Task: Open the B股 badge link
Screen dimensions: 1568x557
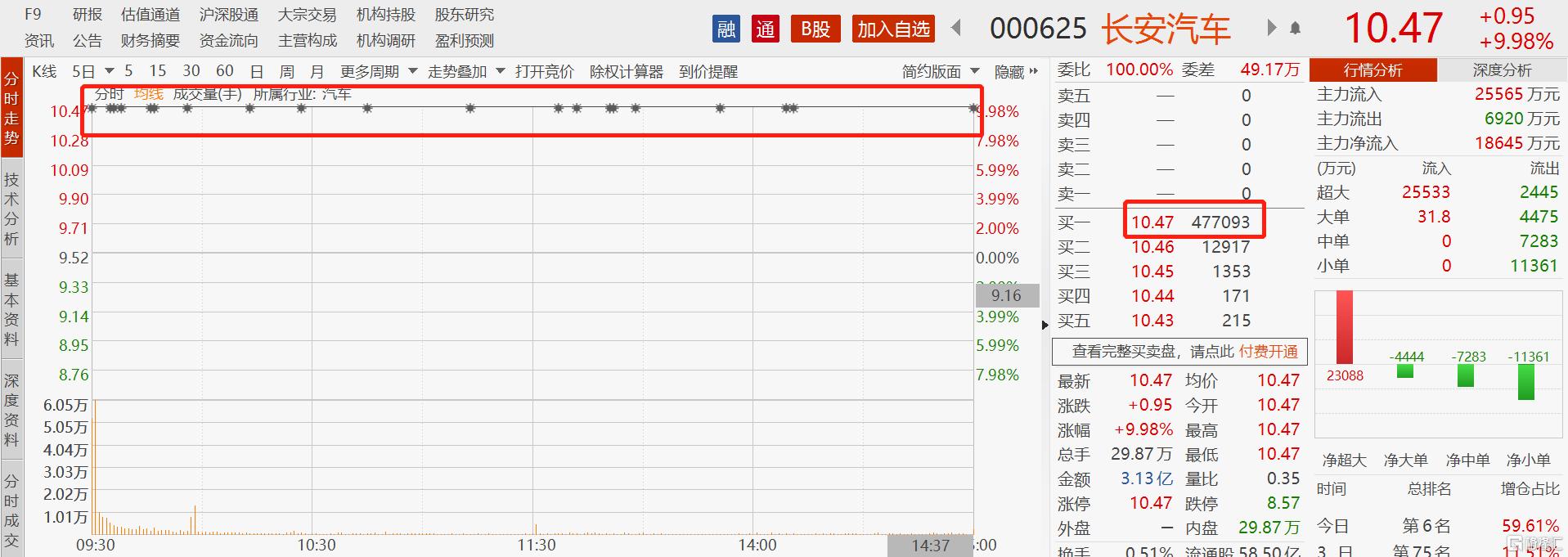Action: (x=815, y=29)
